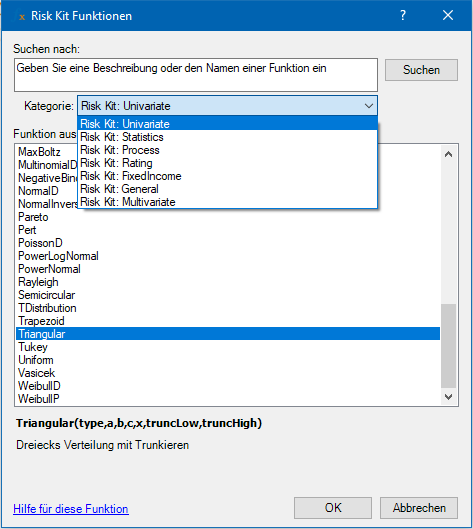473x529 pixels.
Task: Click the search description input field
Action: (x=196, y=75)
